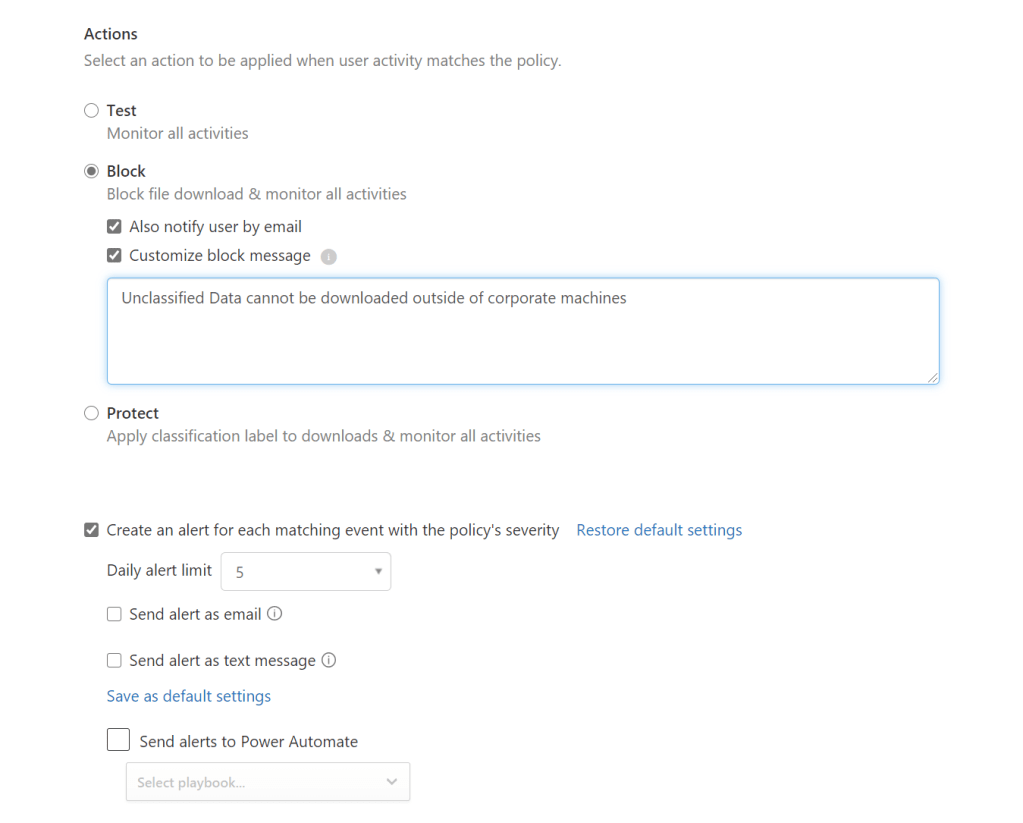1023x823 pixels.
Task: Select the Block radio button
Action: click(92, 172)
